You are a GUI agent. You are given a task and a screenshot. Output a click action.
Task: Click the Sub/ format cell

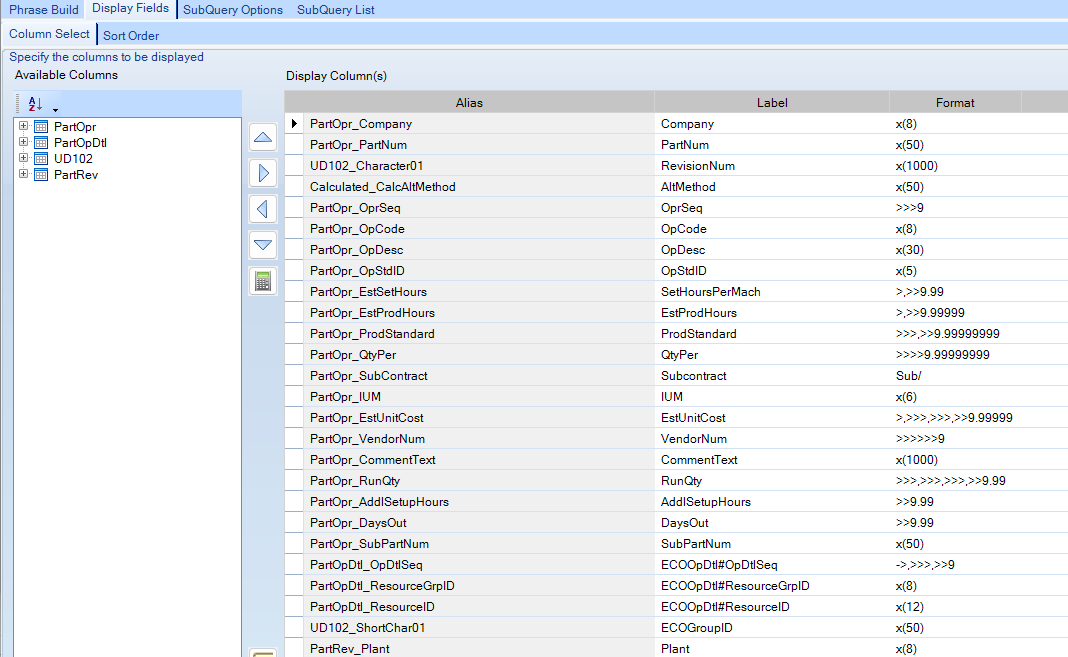(955, 376)
